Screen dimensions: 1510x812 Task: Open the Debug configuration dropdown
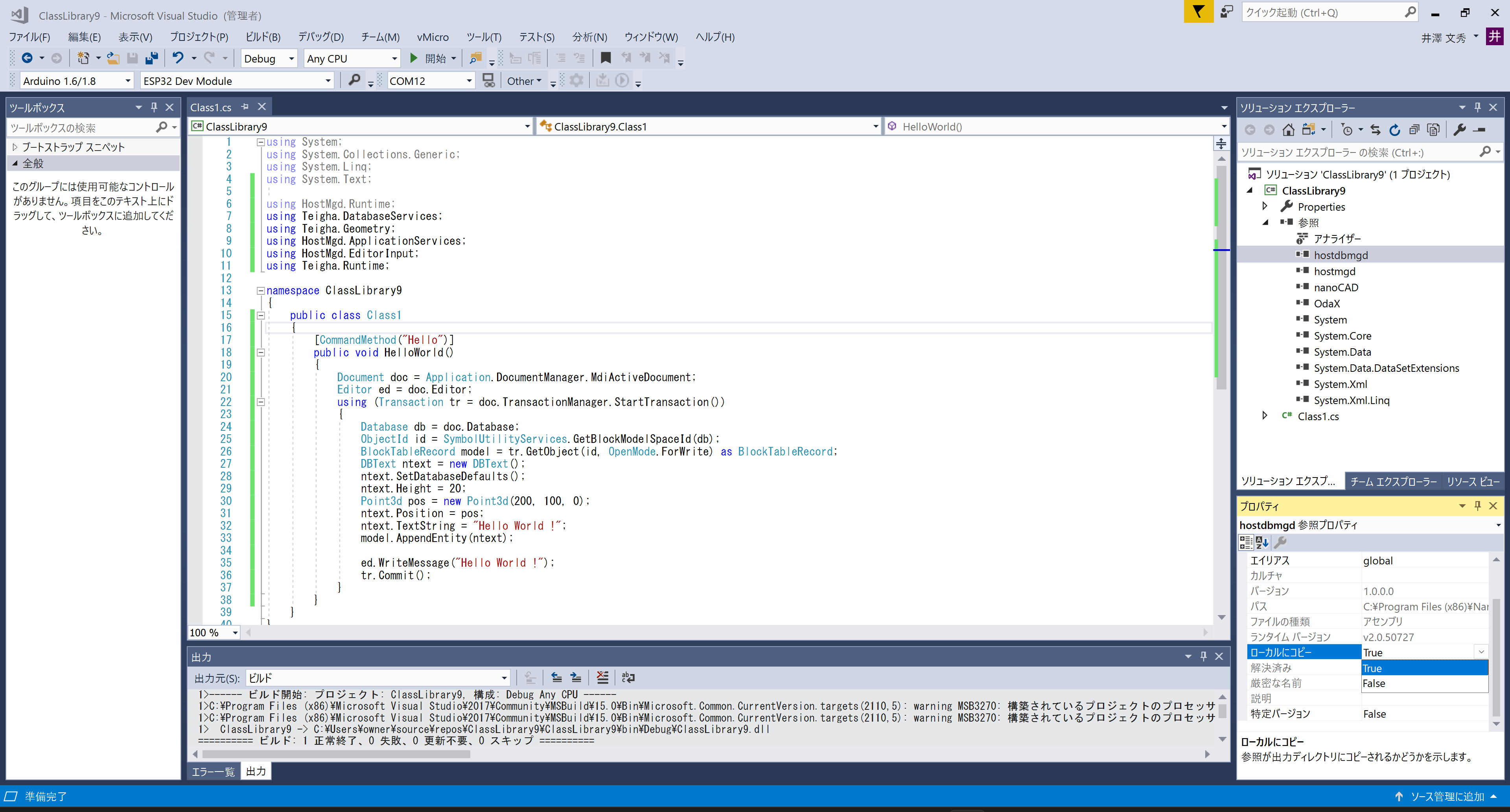point(269,59)
